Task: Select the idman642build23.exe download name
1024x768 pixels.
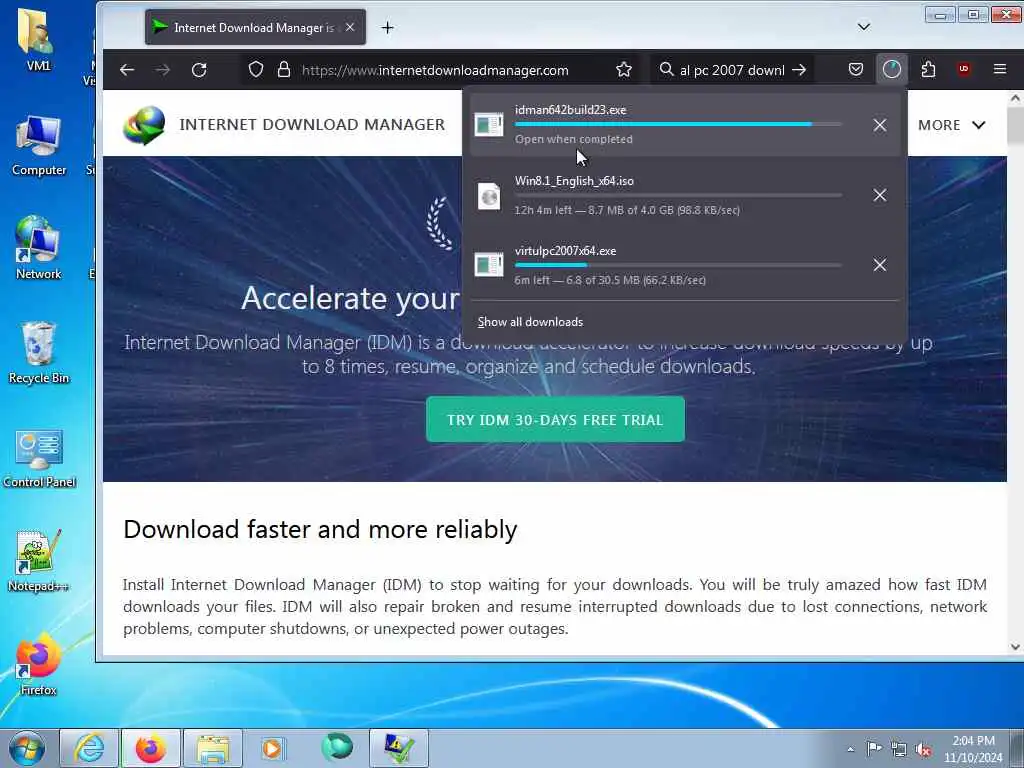Action: click(570, 110)
